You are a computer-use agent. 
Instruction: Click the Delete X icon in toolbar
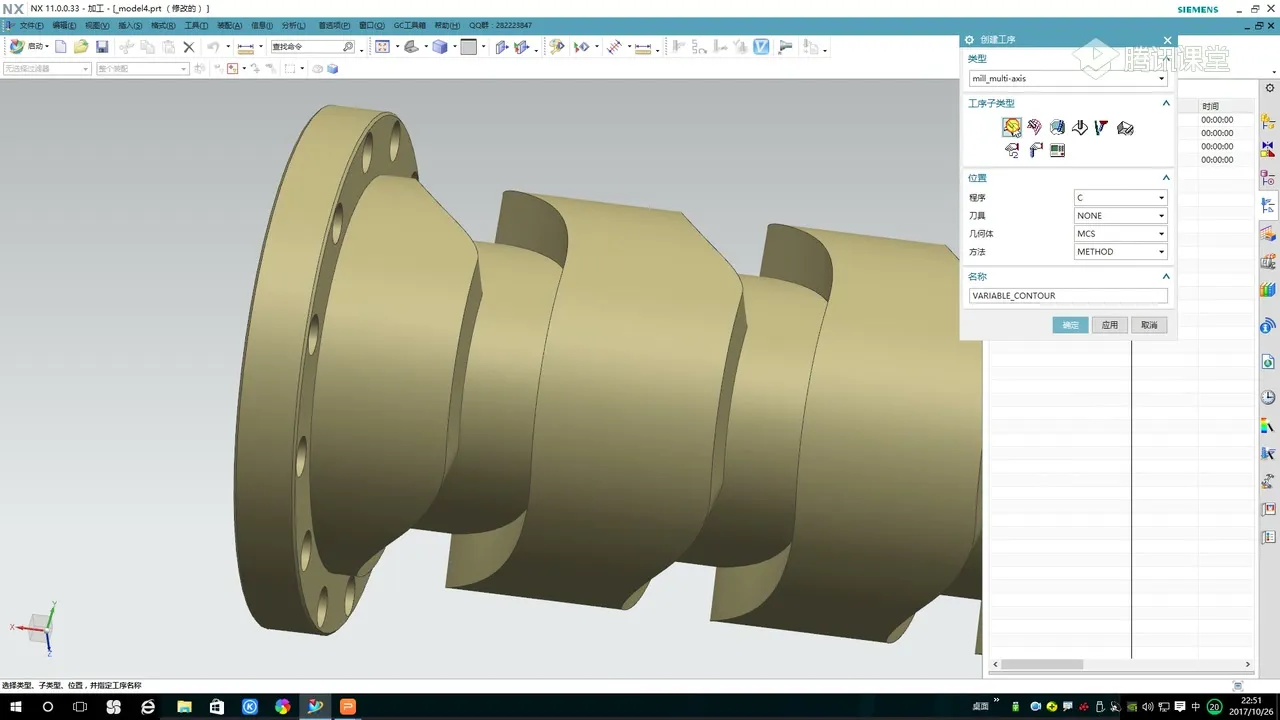coord(188,47)
